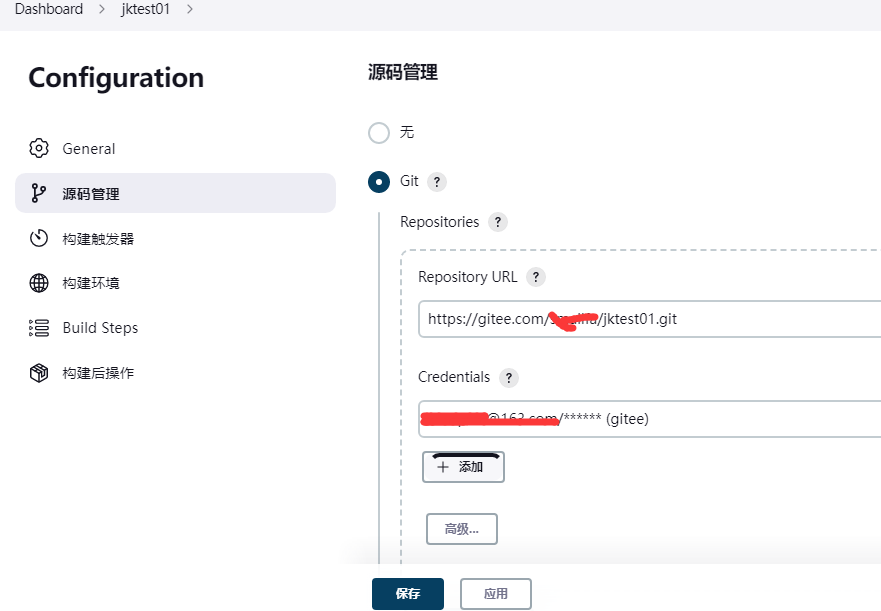This screenshot has height=611, width=881.
Task: Select the Git radio button
Action: (379, 182)
